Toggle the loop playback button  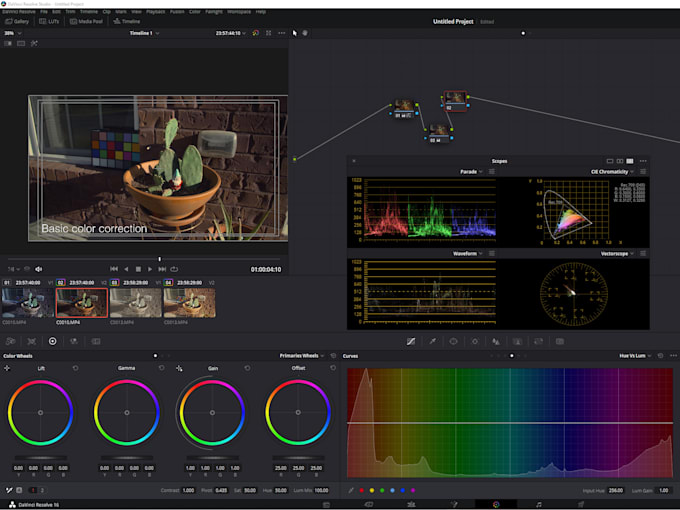point(174,269)
